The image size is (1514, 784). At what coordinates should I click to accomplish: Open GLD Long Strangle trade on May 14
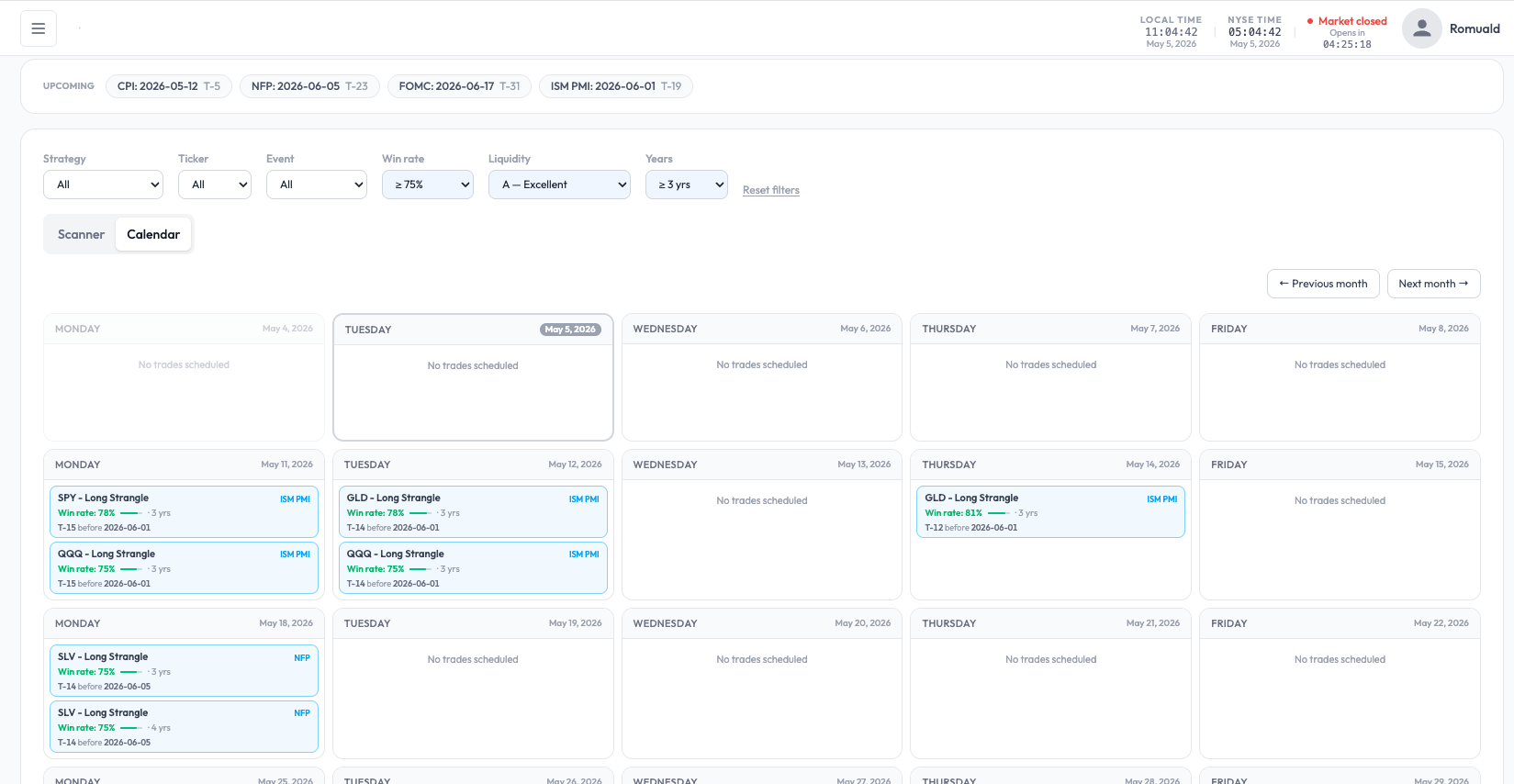coord(1050,512)
